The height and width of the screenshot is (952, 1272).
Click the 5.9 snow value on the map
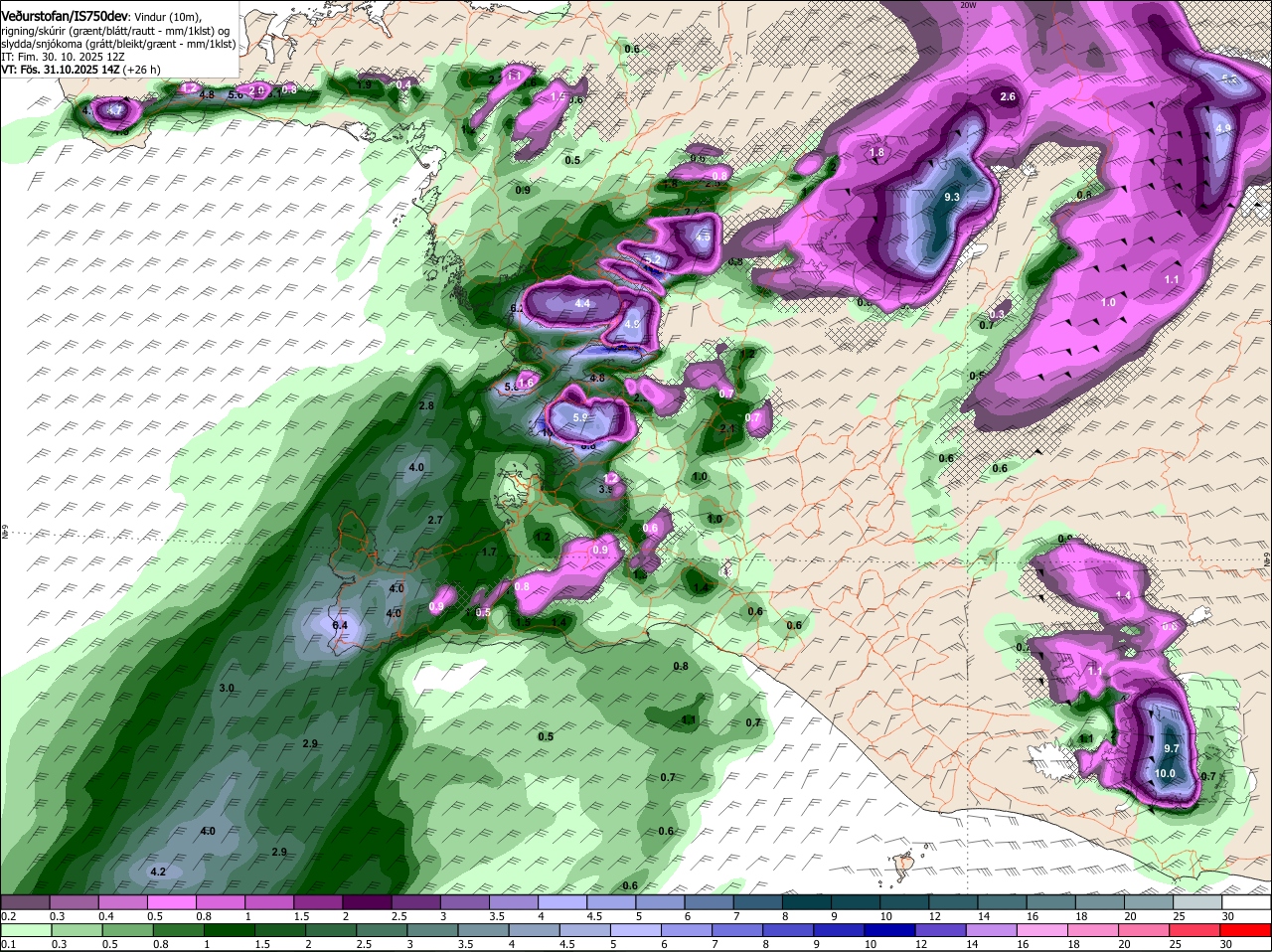click(581, 418)
